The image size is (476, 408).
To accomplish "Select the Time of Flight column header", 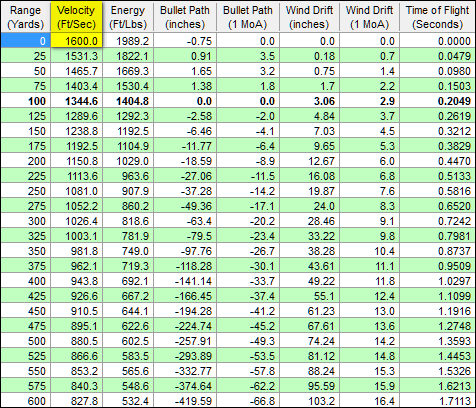I will 437,17.
